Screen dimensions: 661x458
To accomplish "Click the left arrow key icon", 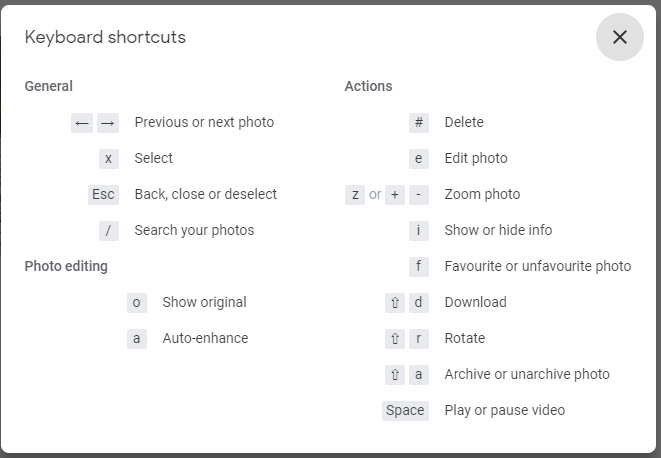I will tap(82, 123).
